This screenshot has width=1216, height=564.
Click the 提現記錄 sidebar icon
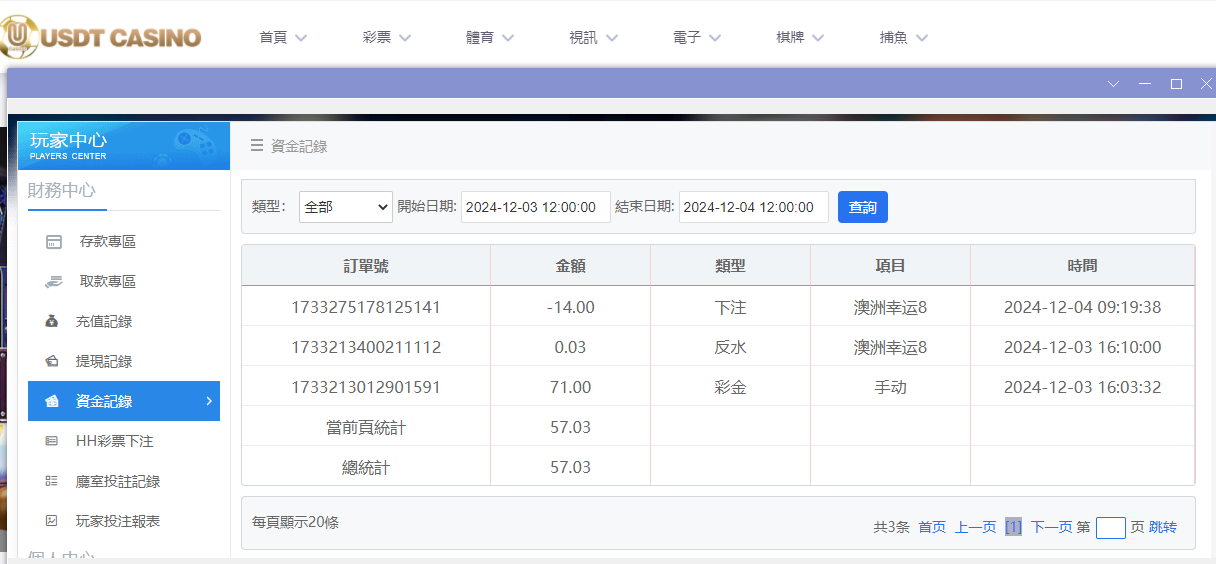(x=51, y=362)
